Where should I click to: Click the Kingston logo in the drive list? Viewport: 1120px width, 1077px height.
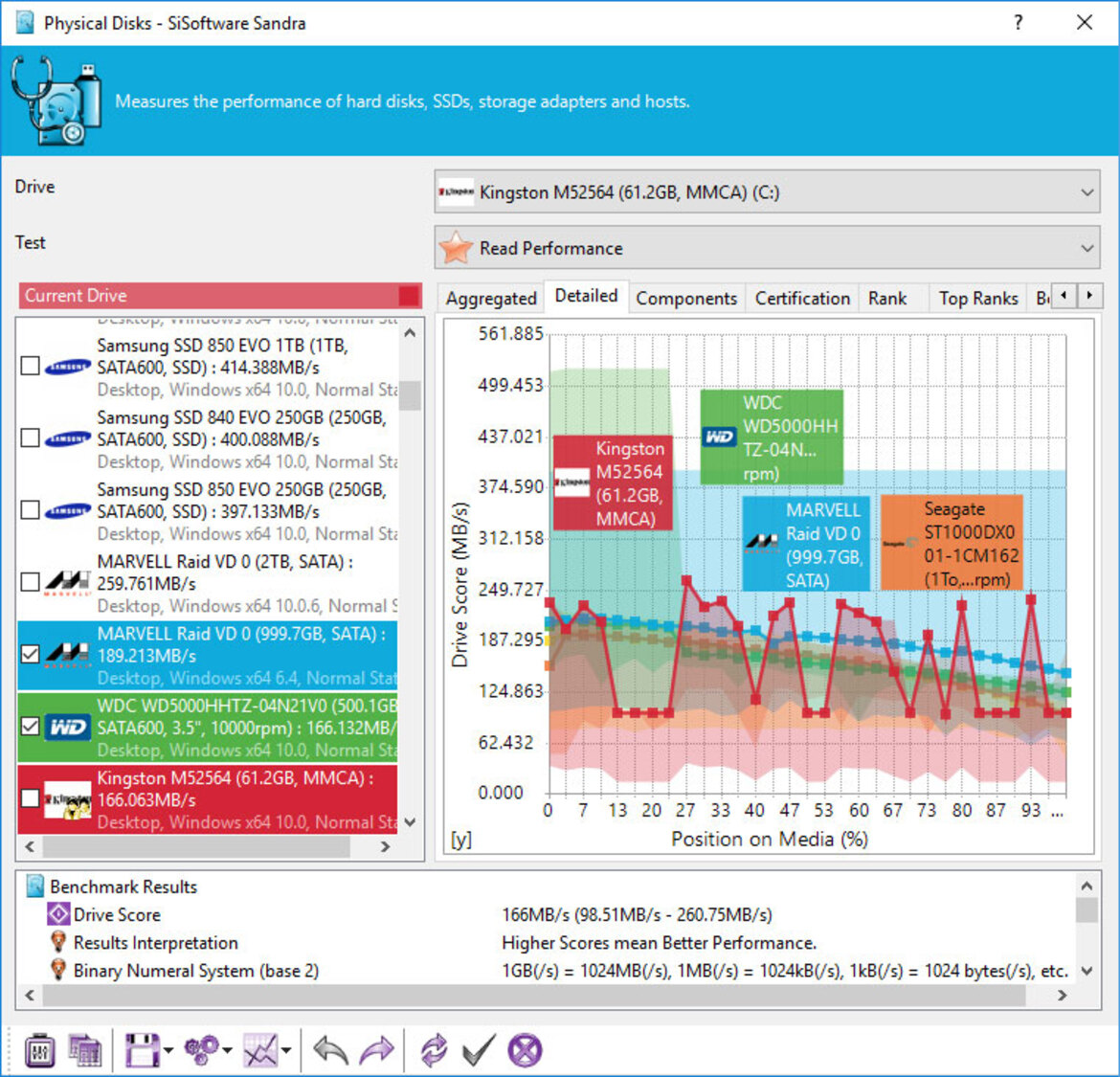67,799
